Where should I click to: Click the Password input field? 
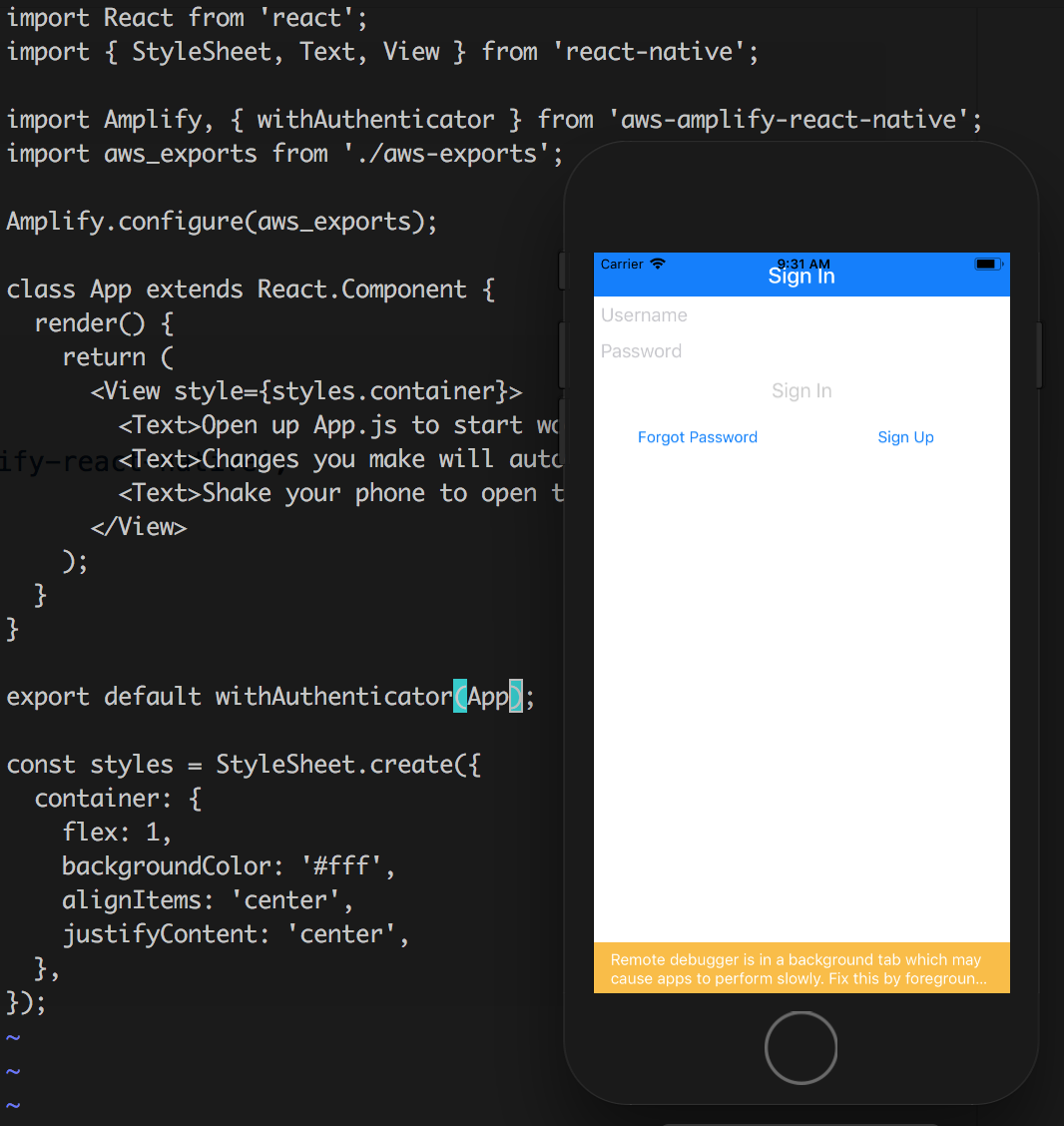click(x=801, y=351)
